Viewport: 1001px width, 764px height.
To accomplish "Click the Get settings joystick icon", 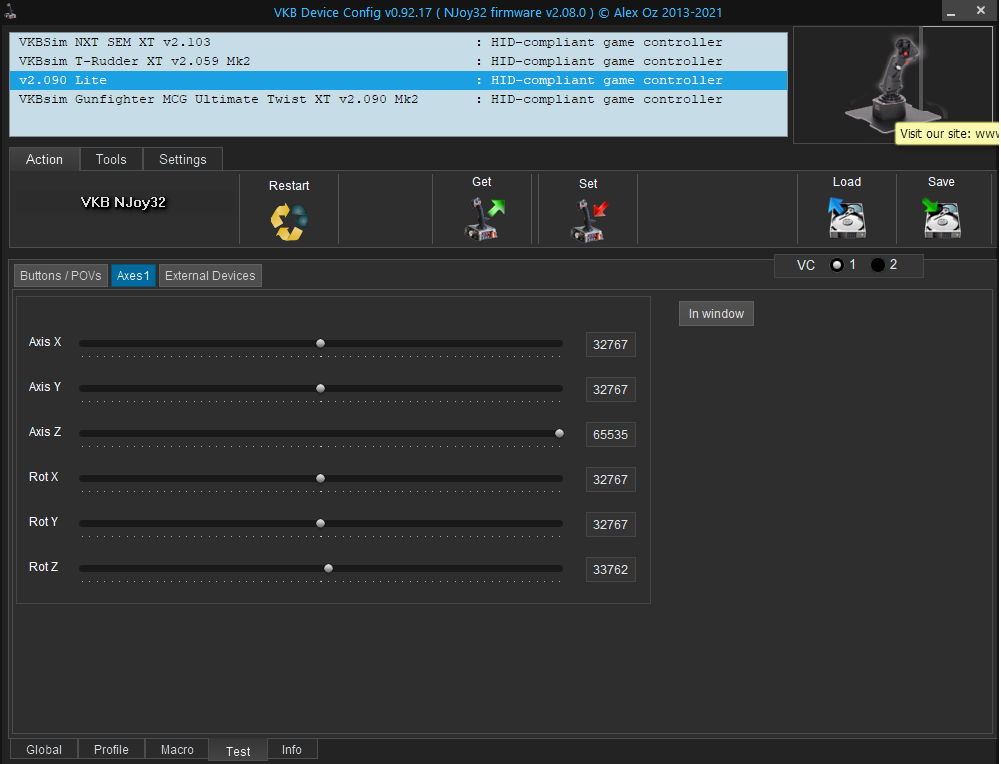I will pos(484,219).
